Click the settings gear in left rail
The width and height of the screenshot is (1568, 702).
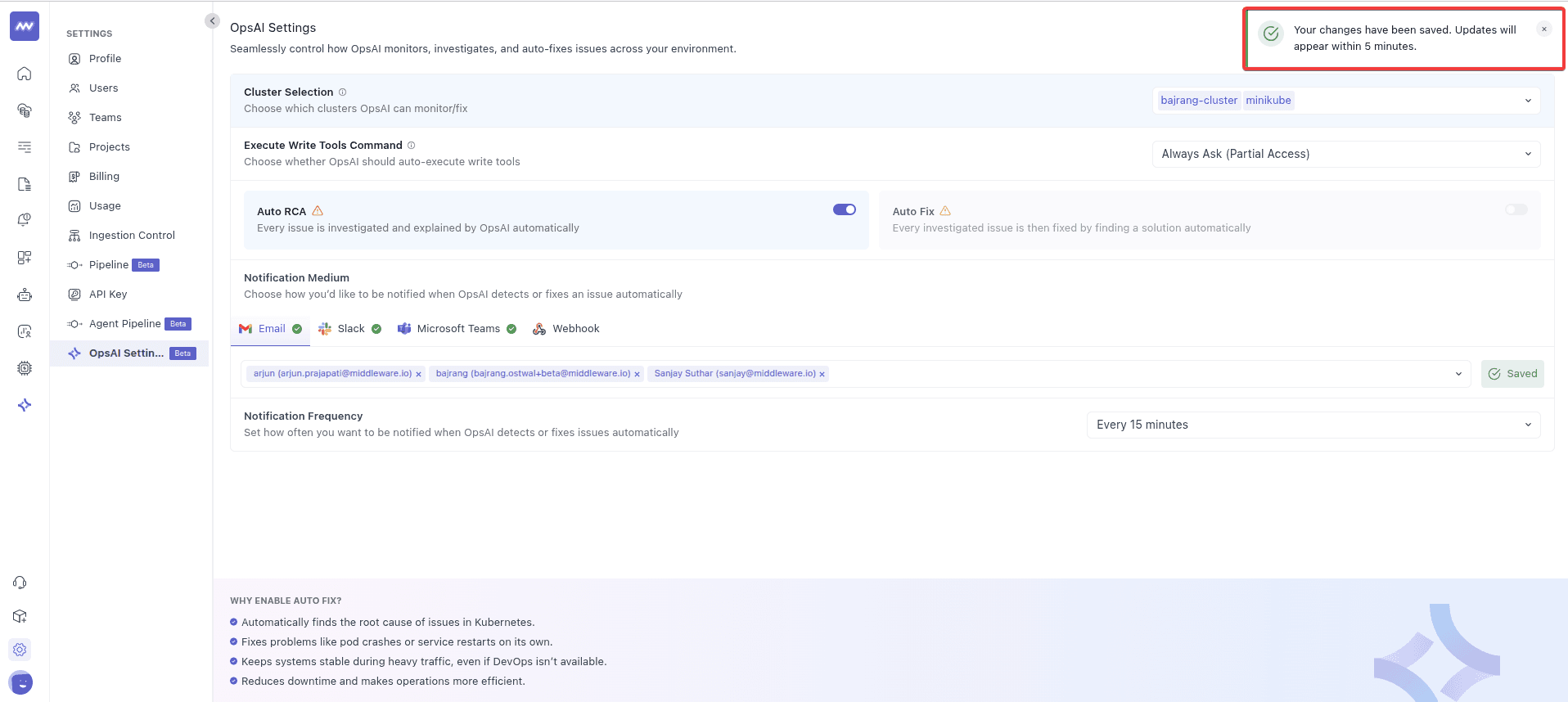click(x=20, y=650)
